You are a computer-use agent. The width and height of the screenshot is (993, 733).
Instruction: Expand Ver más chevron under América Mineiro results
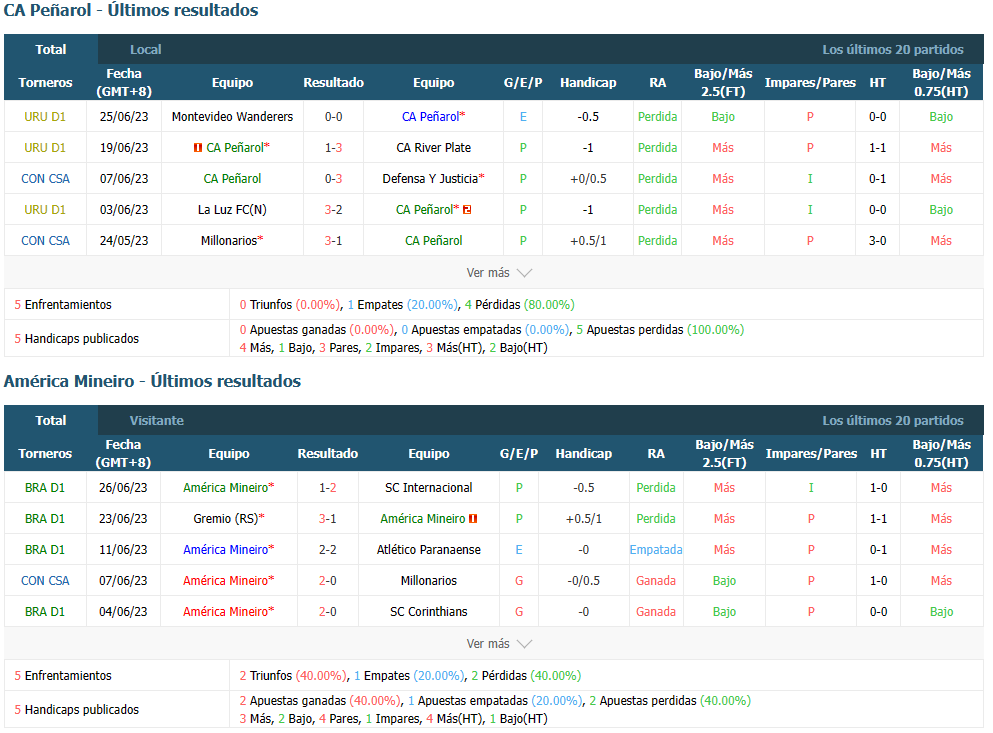coord(524,644)
